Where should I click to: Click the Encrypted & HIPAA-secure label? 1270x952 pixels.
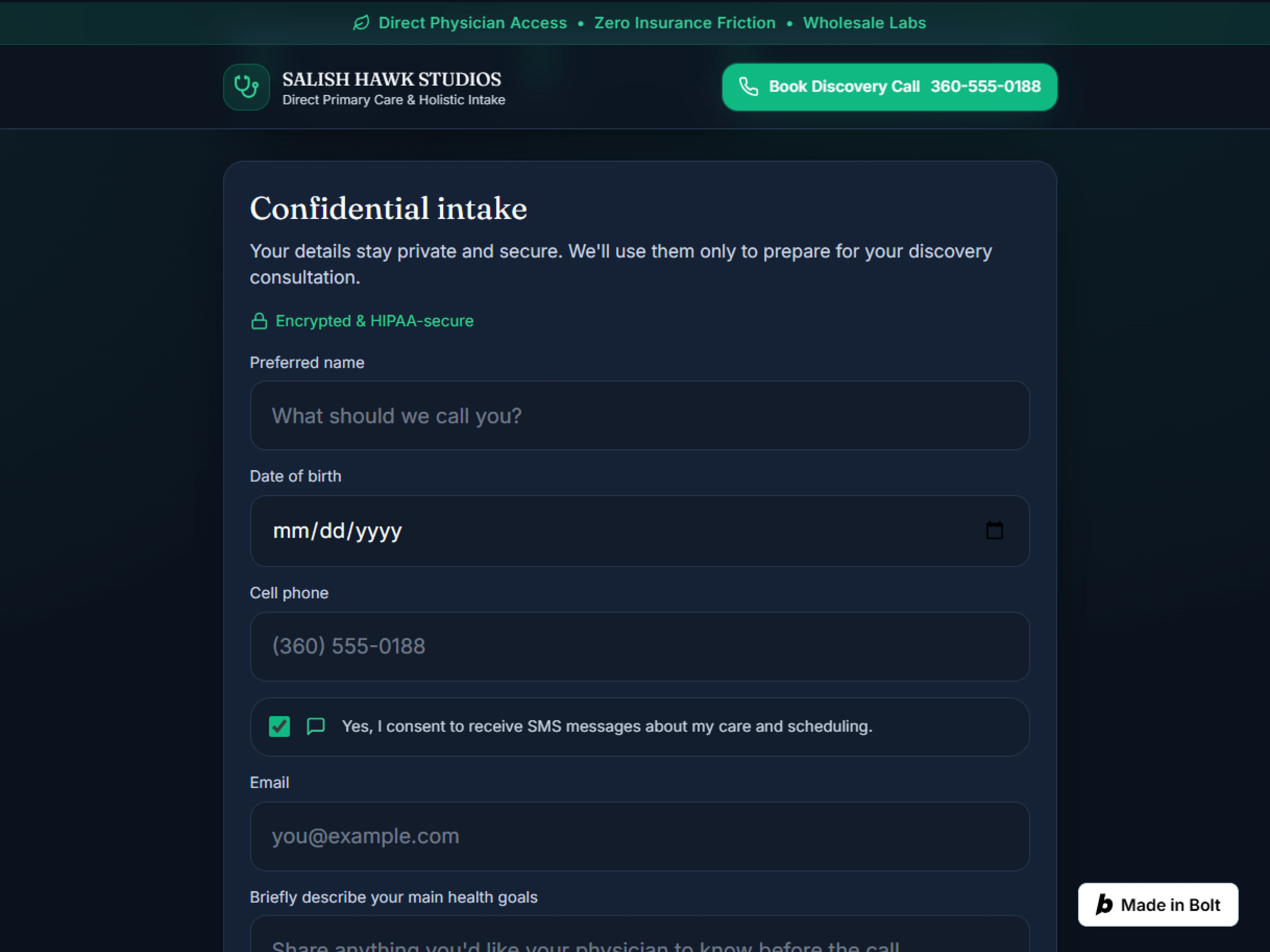click(x=374, y=321)
